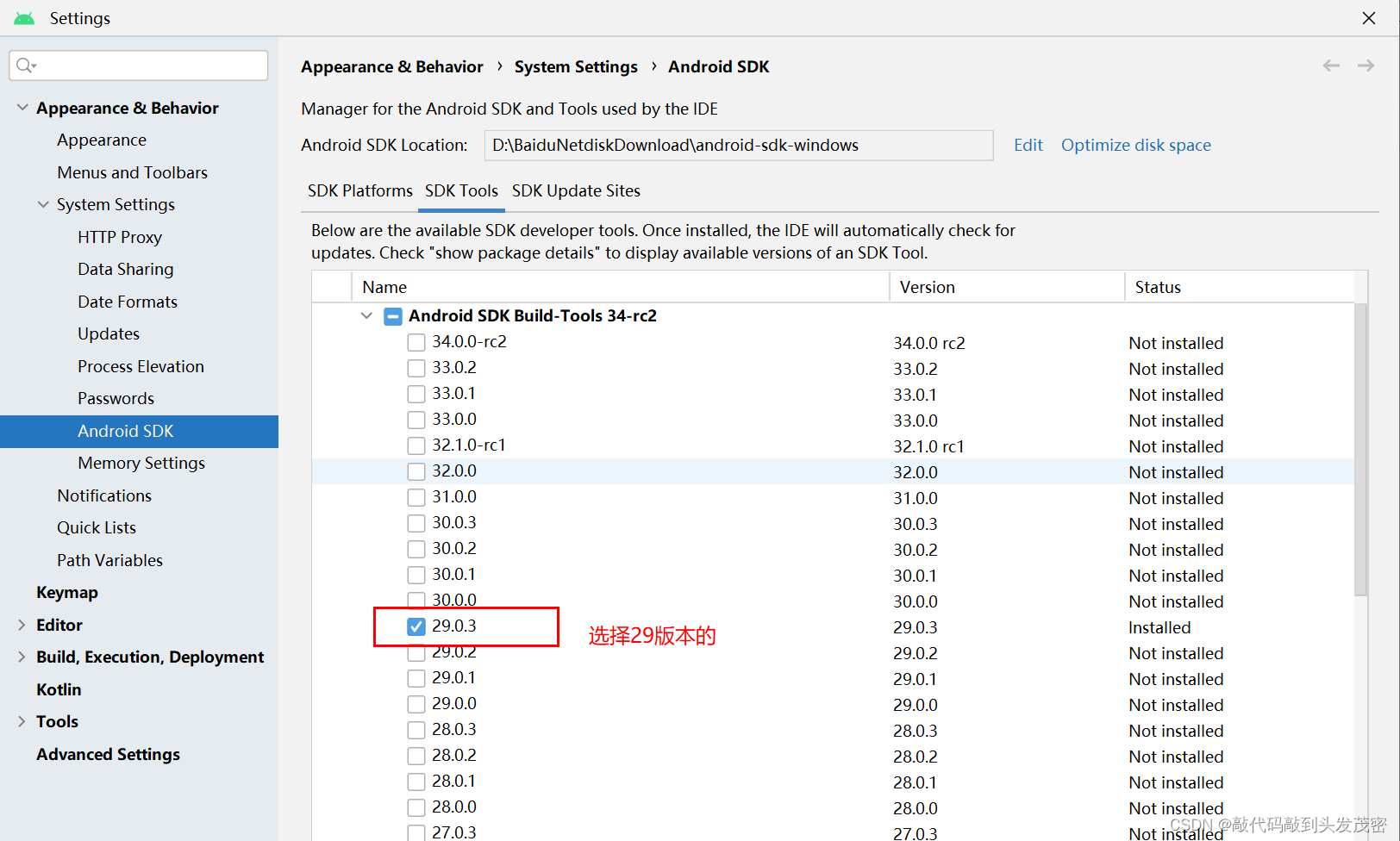
Task: Open Quick Lists settings
Action: [97, 527]
